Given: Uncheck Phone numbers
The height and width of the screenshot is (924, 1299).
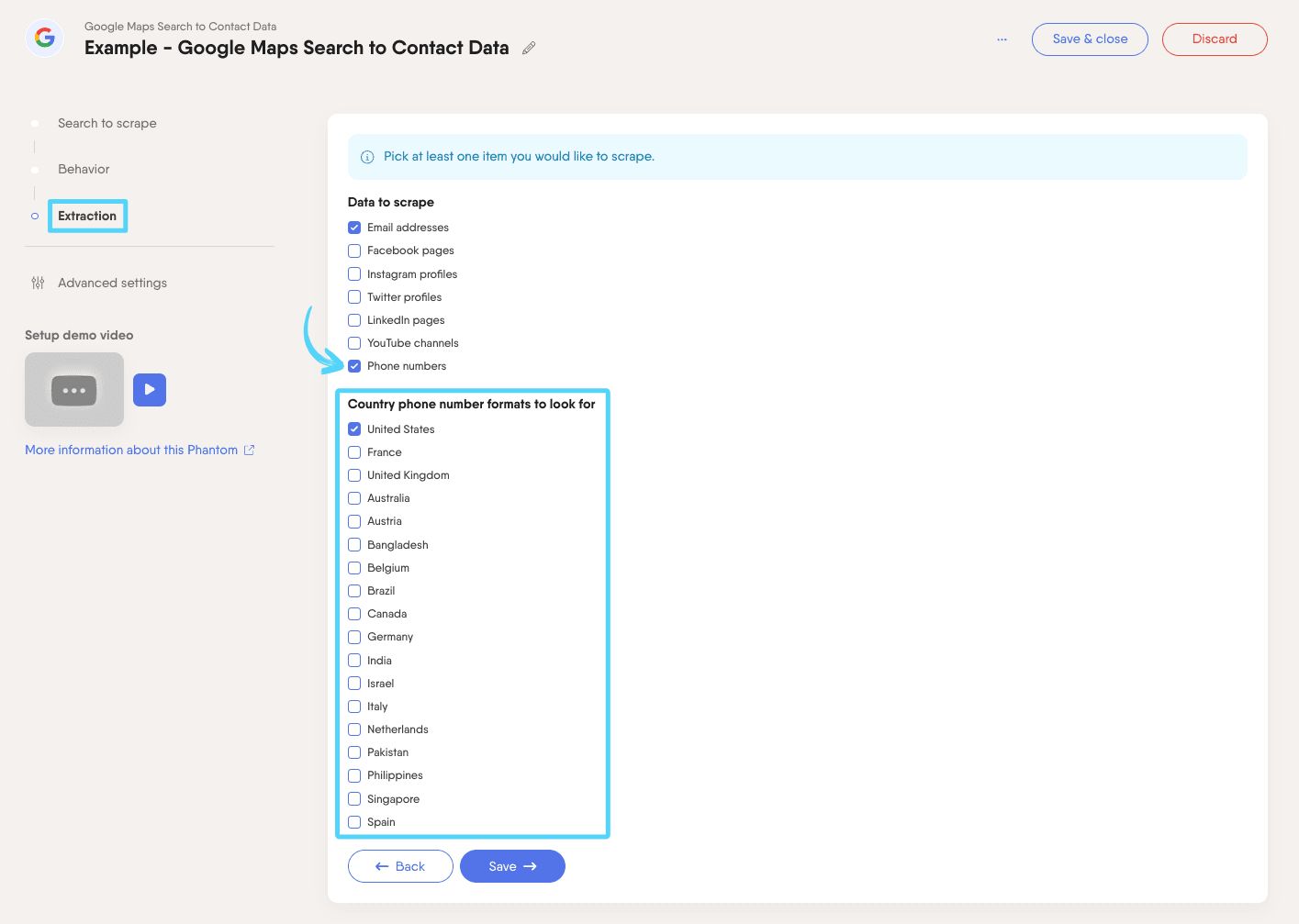Looking at the screenshot, I should tap(354, 366).
